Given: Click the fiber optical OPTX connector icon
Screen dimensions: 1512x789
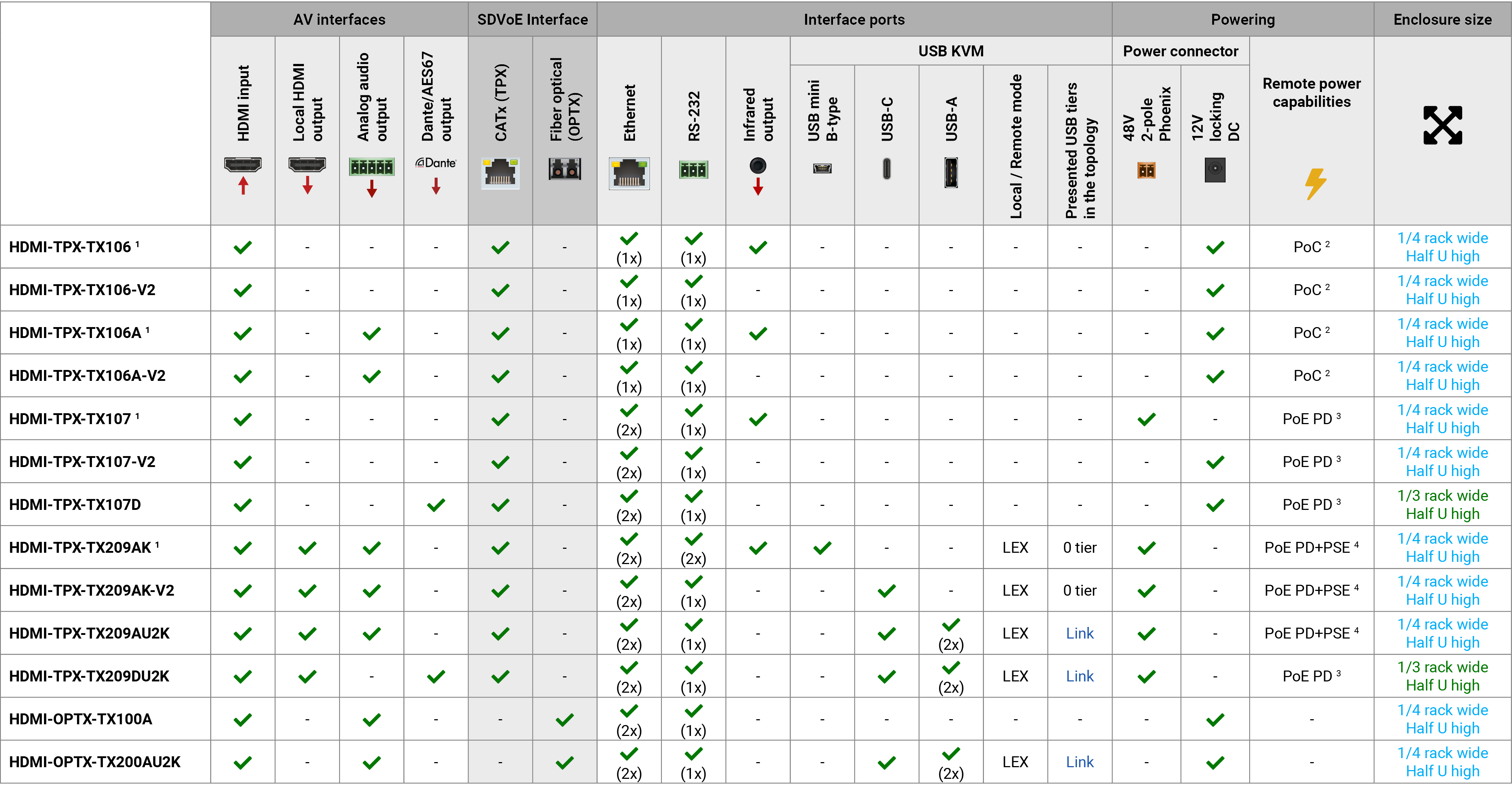Looking at the screenshot, I should 565,169.
